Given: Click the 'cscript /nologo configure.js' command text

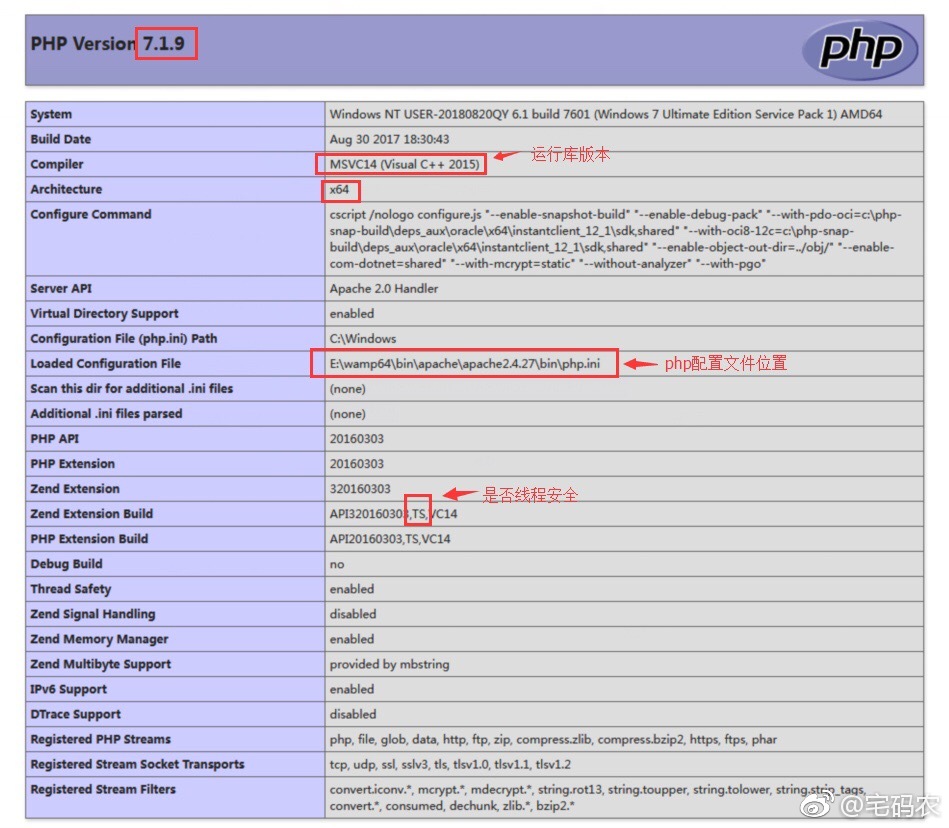Looking at the screenshot, I should coord(614,239).
